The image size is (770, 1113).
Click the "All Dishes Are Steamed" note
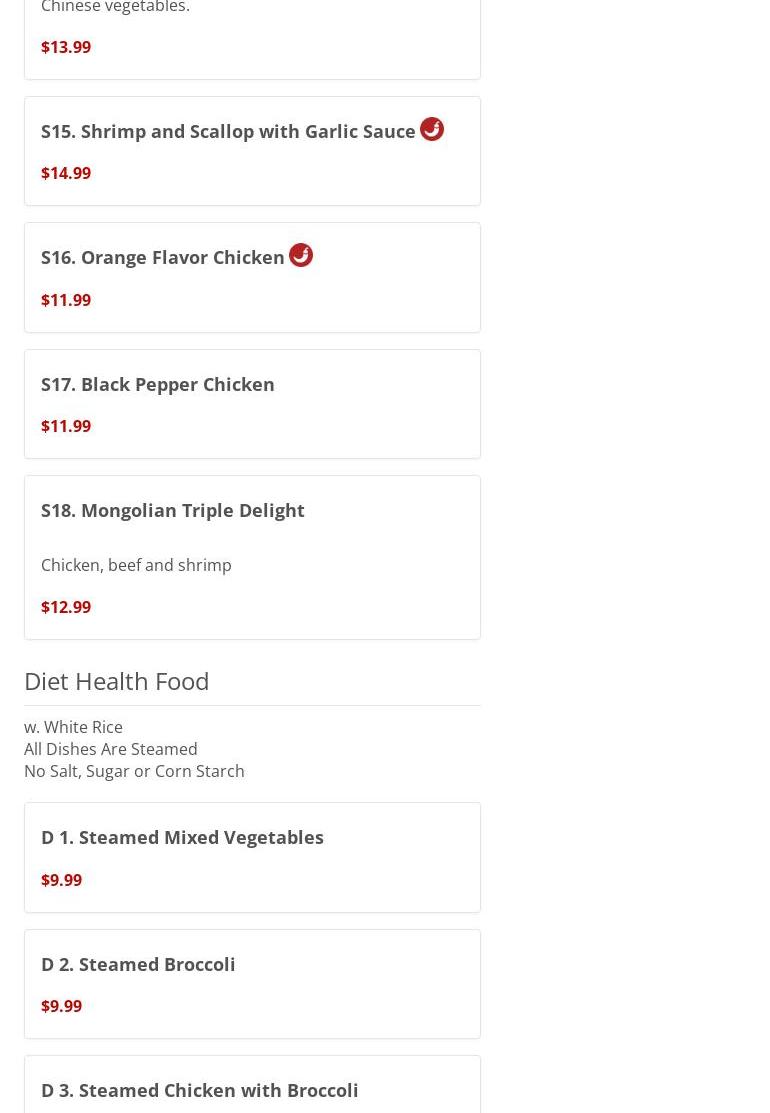point(111,749)
